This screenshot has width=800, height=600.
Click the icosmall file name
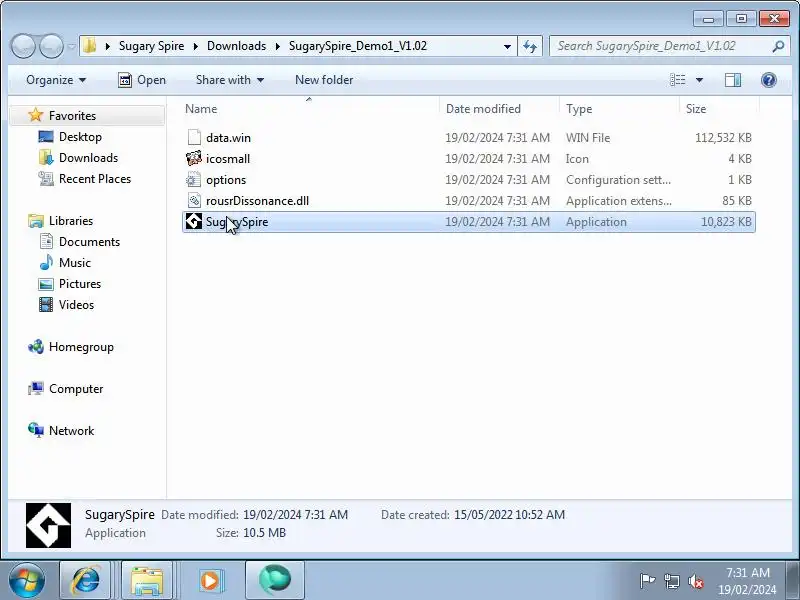(x=228, y=159)
